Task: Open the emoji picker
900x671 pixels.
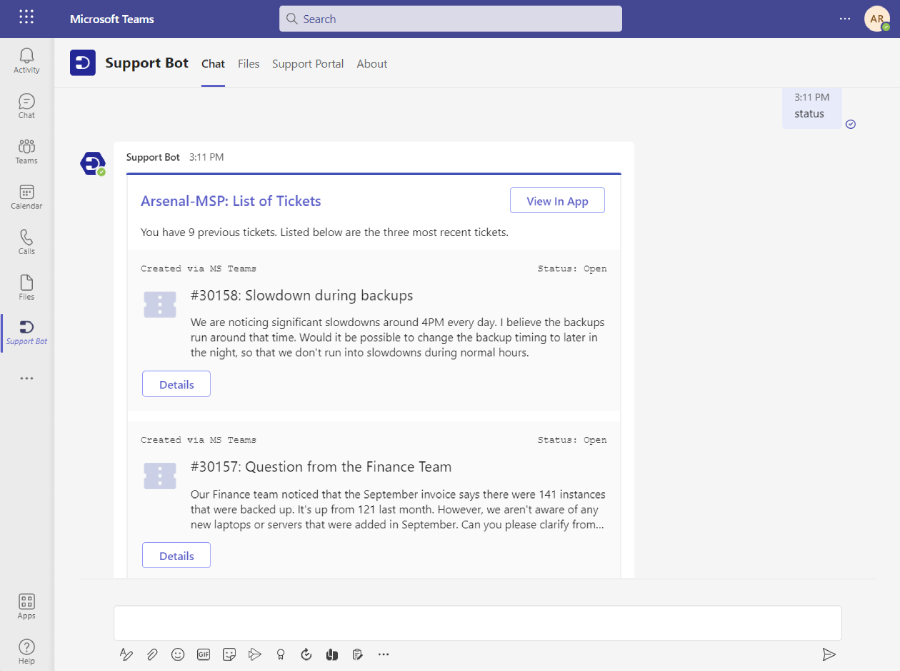Action: tap(178, 654)
